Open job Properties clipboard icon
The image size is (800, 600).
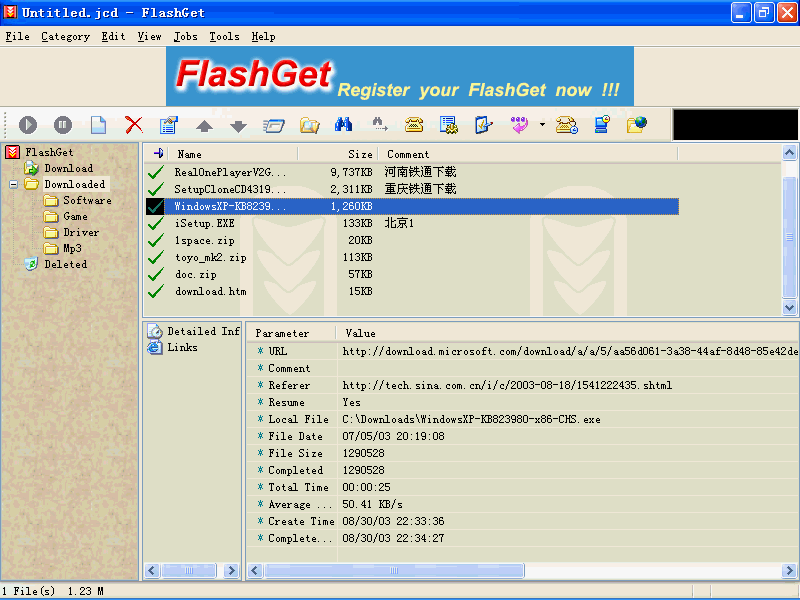(168, 125)
